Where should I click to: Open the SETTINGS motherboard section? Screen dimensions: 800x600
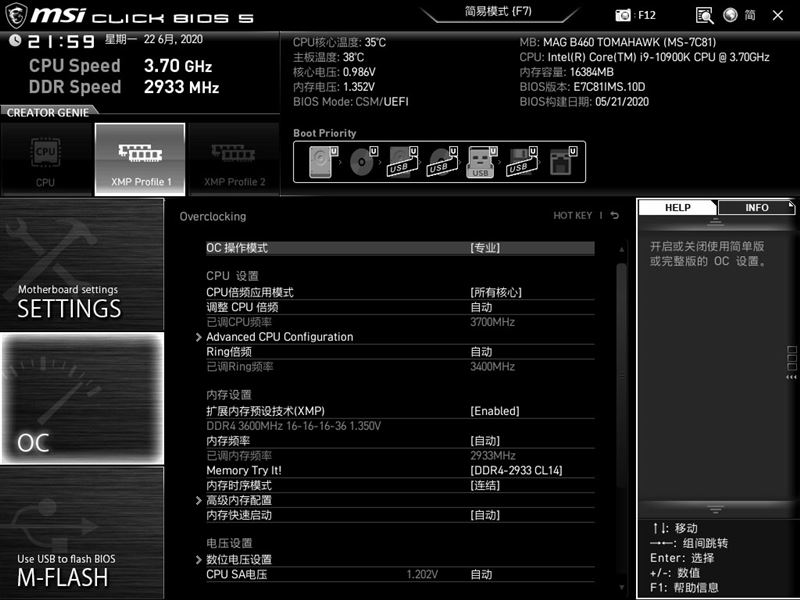(x=82, y=264)
